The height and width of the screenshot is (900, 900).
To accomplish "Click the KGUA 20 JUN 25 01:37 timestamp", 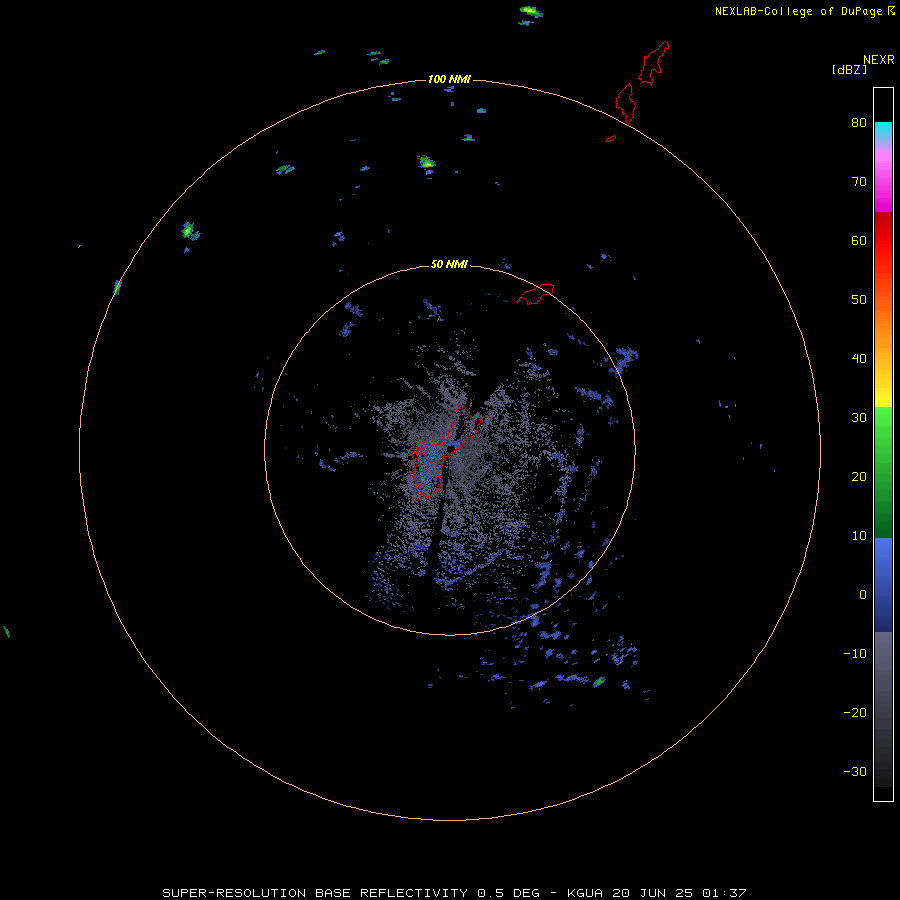I will tap(656, 893).
